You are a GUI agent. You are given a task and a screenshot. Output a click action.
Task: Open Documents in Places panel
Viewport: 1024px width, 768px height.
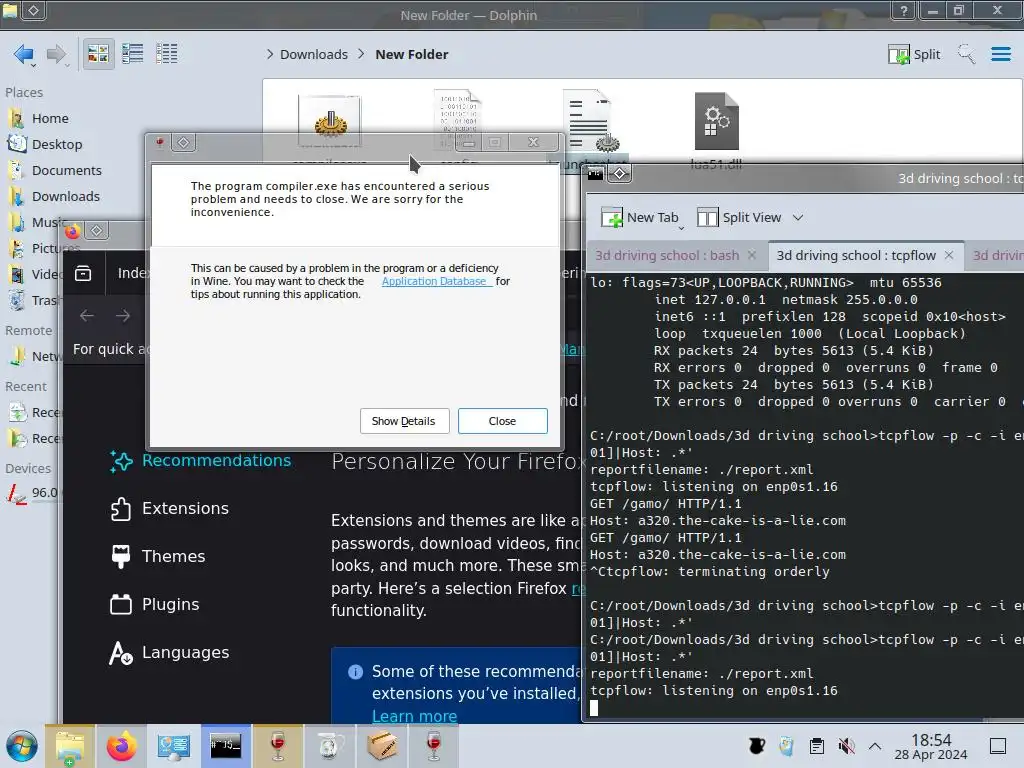[67, 170]
